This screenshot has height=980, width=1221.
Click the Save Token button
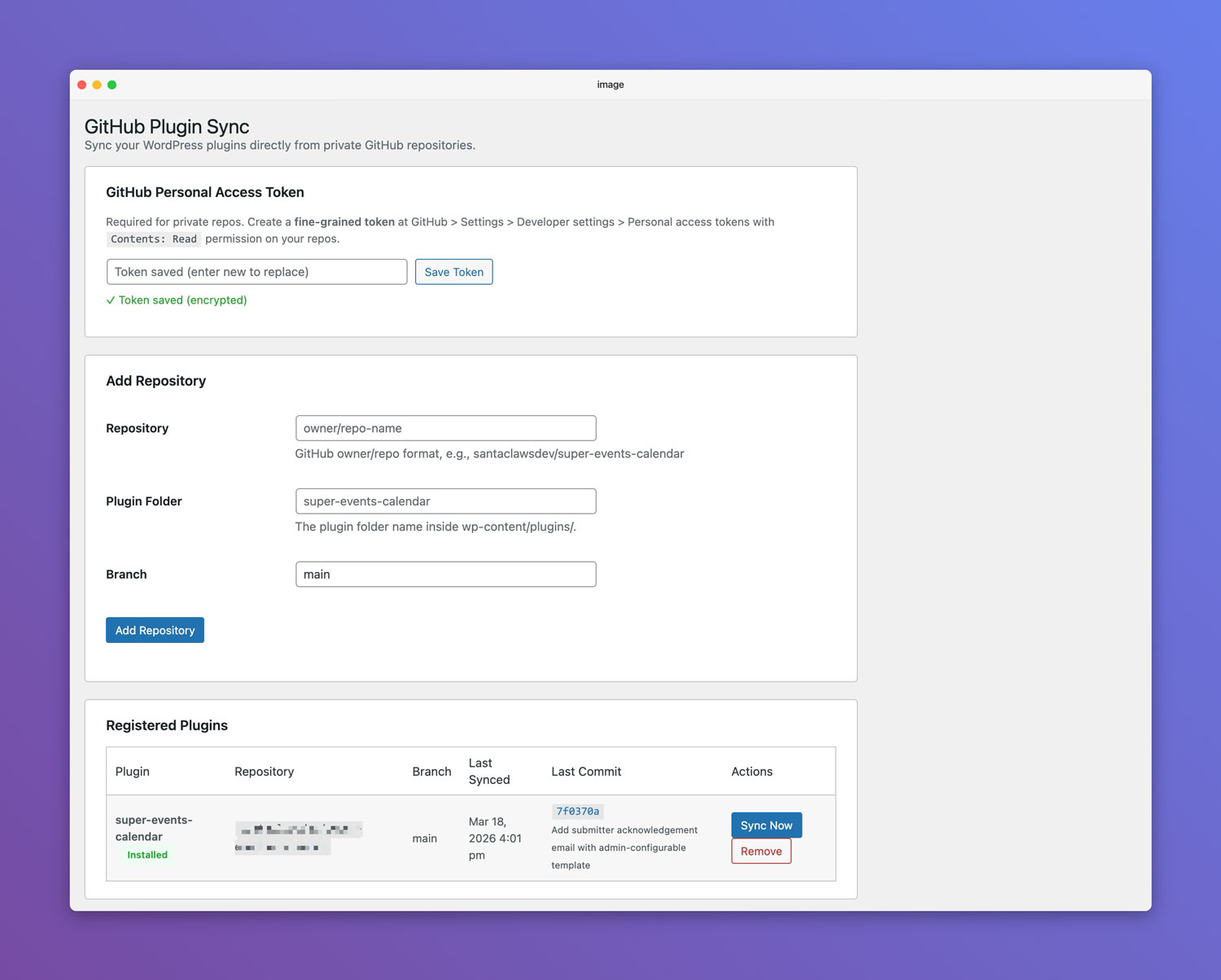click(x=453, y=272)
